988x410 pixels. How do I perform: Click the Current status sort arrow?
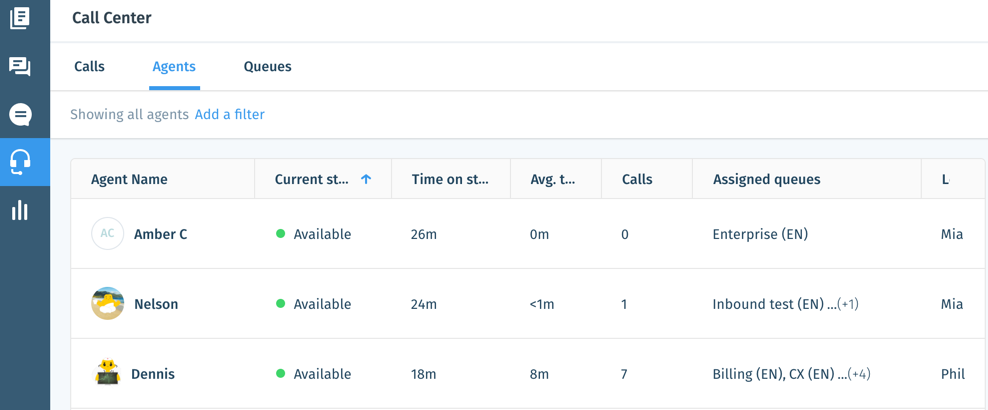[x=365, y=179]
